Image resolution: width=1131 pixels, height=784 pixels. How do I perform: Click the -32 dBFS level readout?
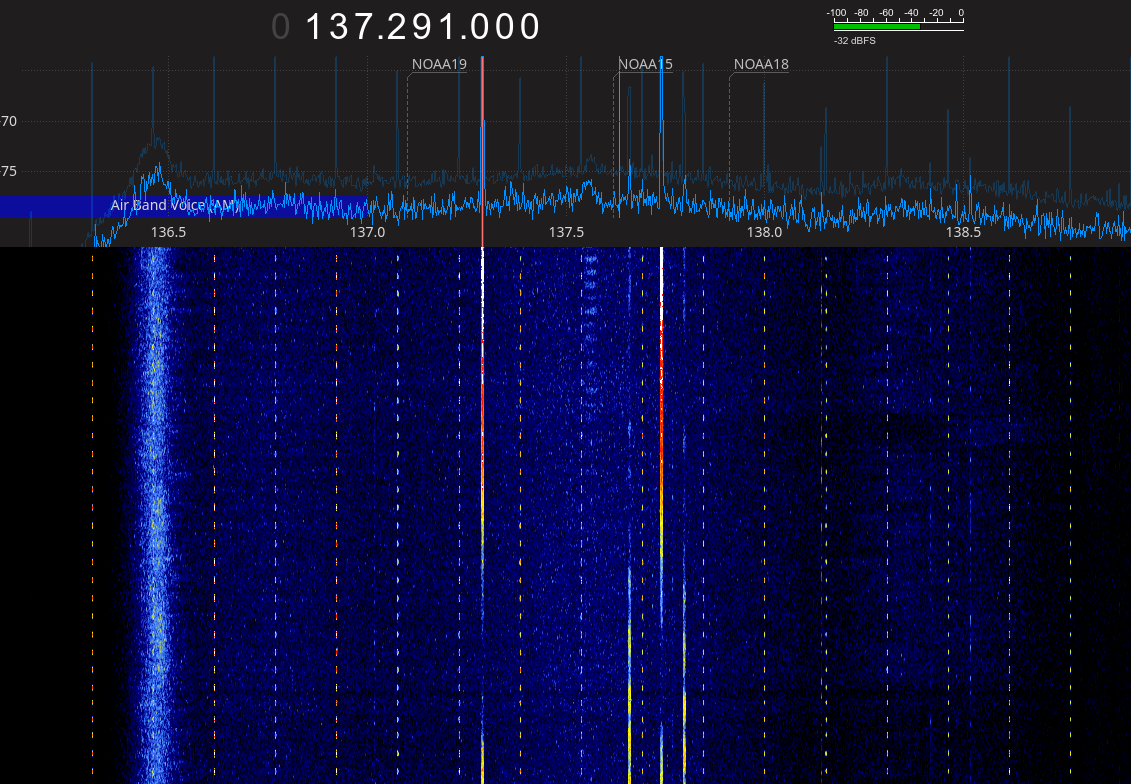(x=855, y=41)
